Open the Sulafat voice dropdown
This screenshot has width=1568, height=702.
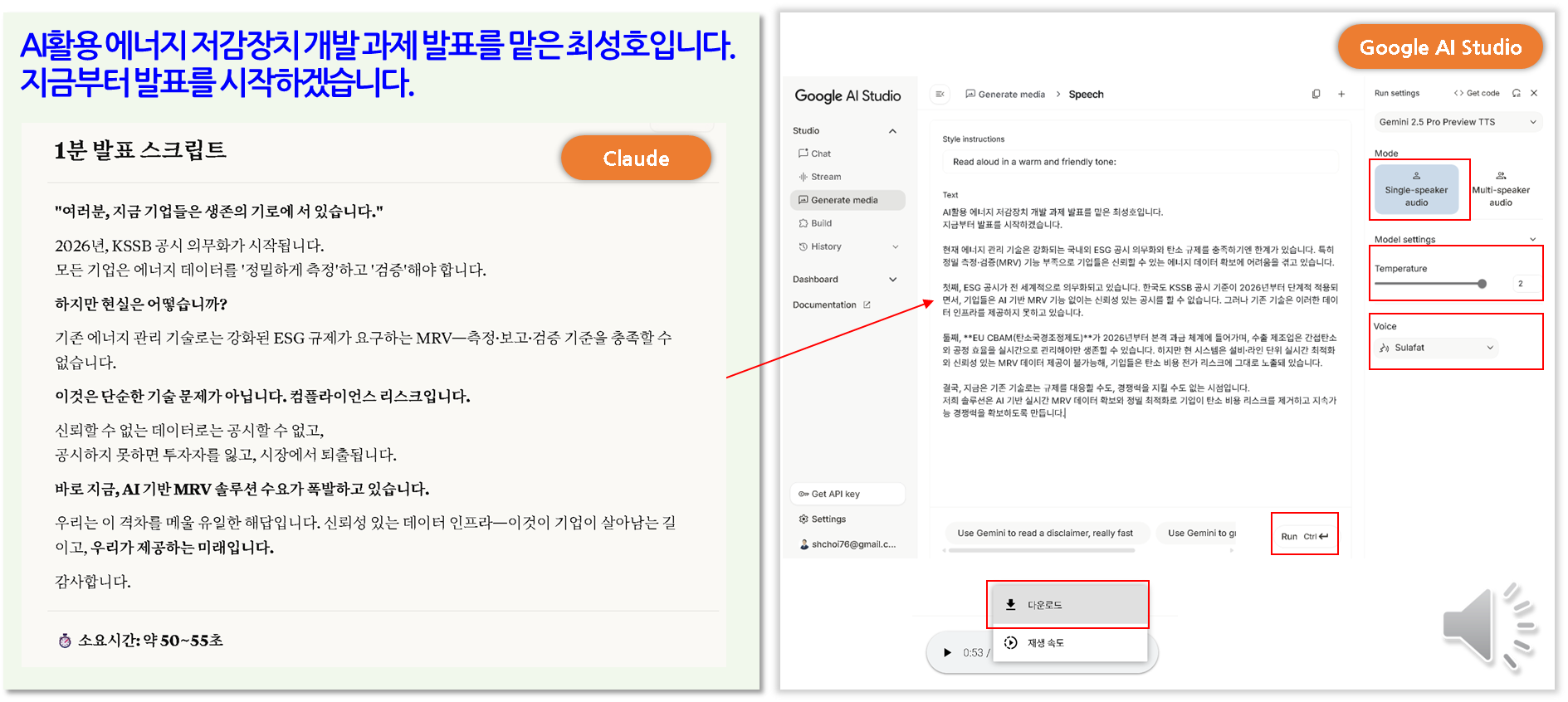tap(1437, 348)
